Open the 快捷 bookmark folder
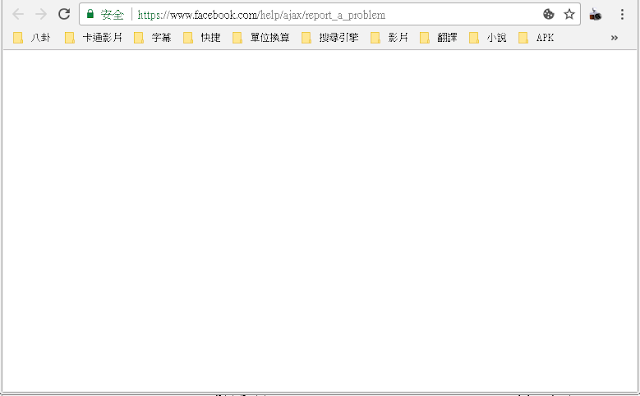This screenshot has height=396, width=640. click(x=202, y=38)
